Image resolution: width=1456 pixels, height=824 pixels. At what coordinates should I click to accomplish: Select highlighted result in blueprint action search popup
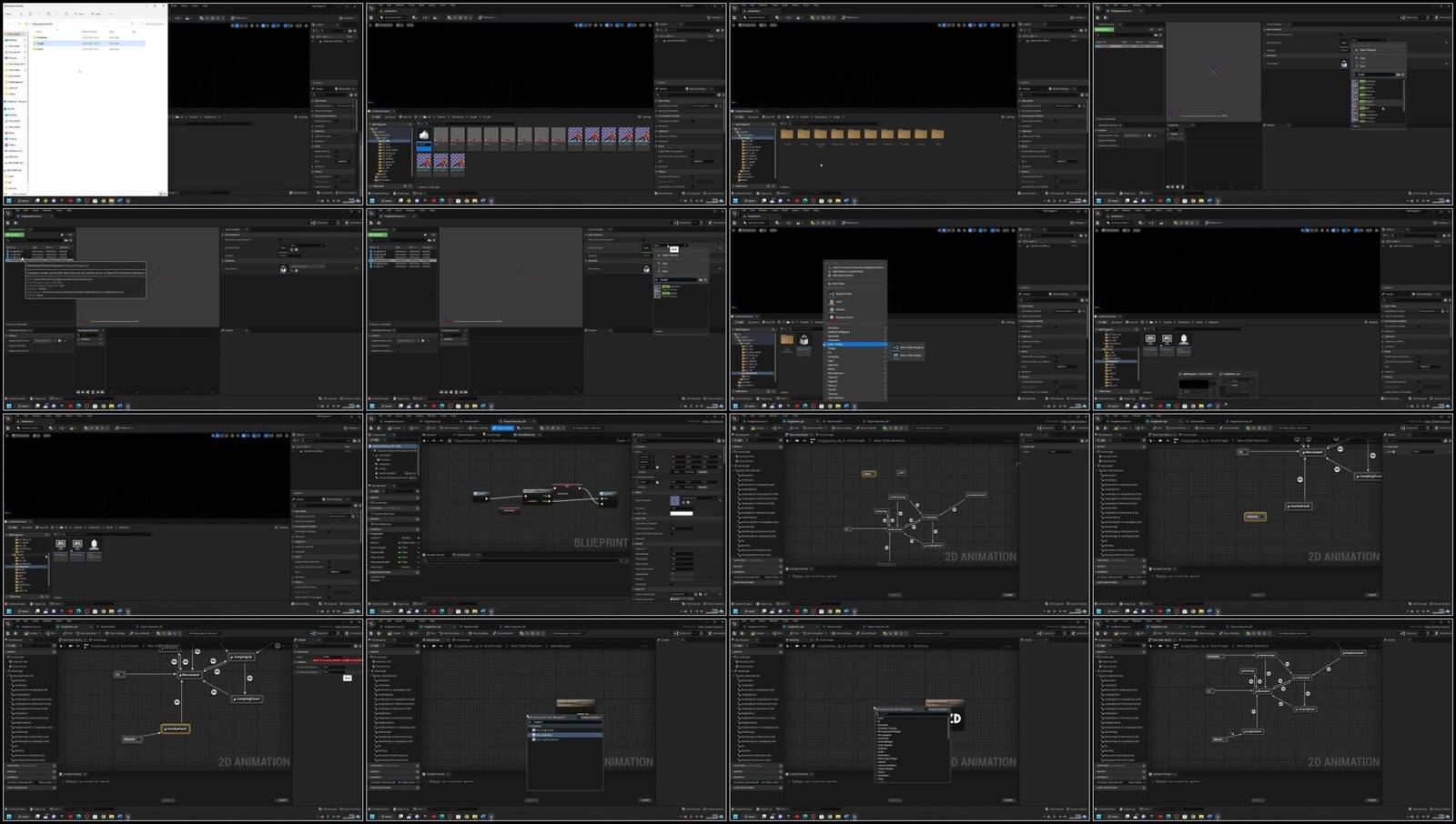click(x=565, y=735)
